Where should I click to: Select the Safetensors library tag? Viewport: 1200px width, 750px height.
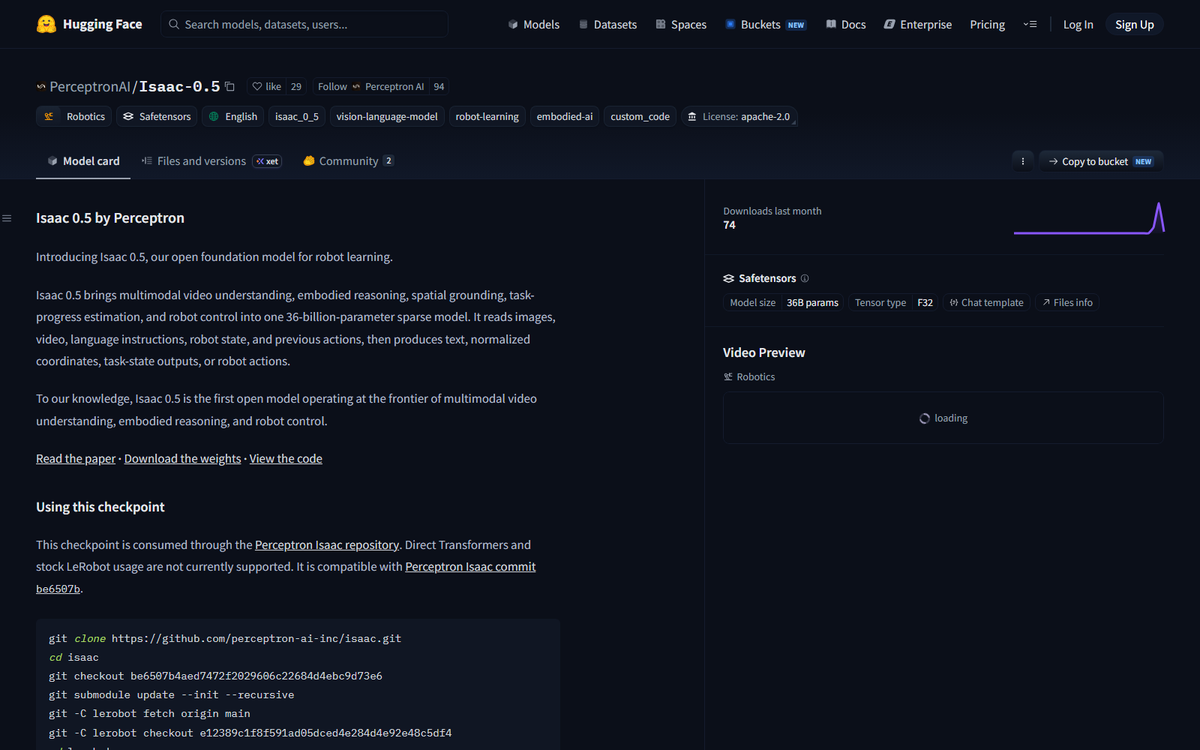tap(156, 116)
